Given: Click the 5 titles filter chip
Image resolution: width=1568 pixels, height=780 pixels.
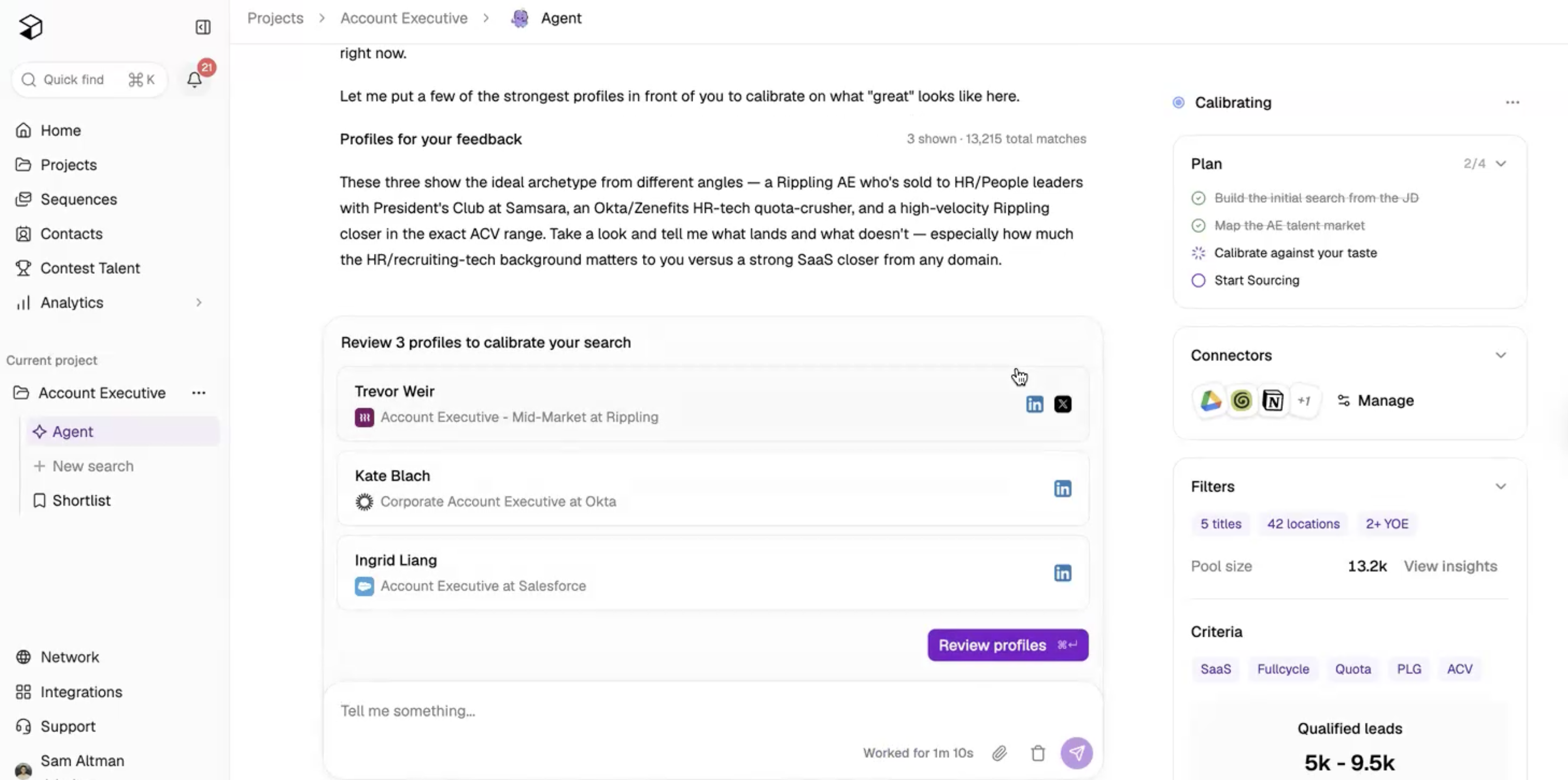Looking at the screenshot, I should click(1220, 524).
